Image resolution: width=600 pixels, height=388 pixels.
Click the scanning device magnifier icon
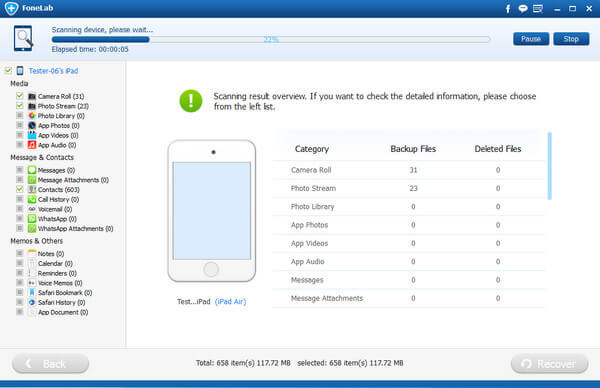[23, 38]
